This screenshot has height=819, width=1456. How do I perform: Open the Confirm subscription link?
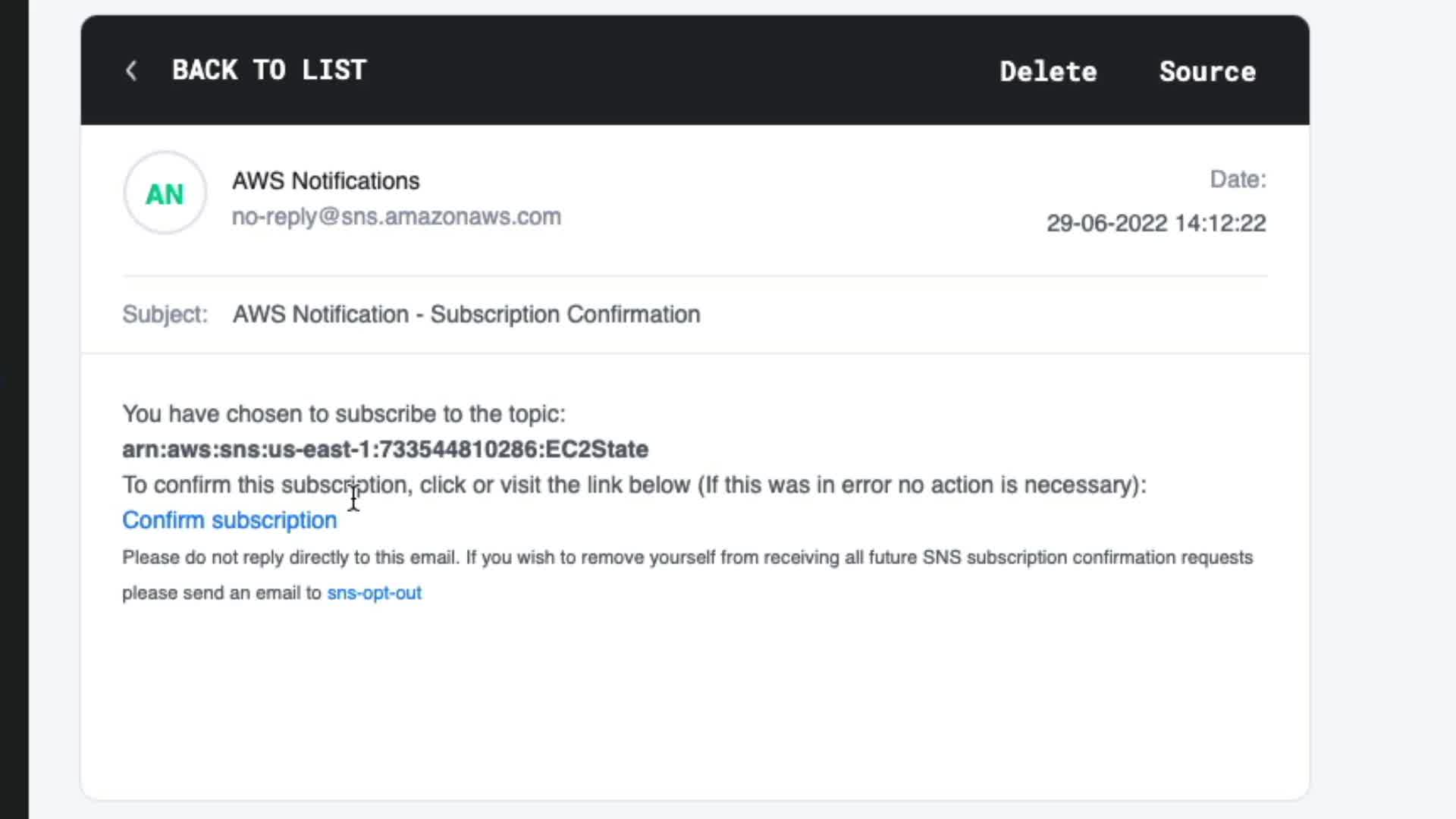point(229,520)
